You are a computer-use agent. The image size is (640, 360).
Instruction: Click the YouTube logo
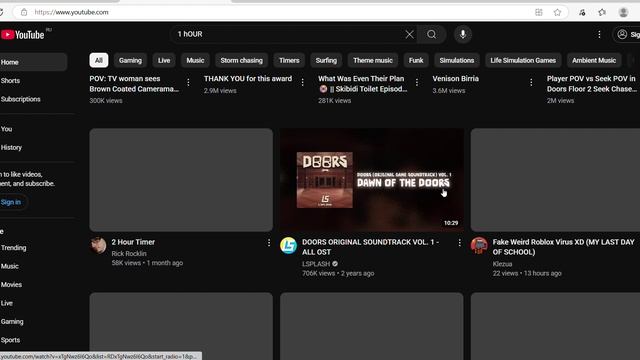(22, 35)
